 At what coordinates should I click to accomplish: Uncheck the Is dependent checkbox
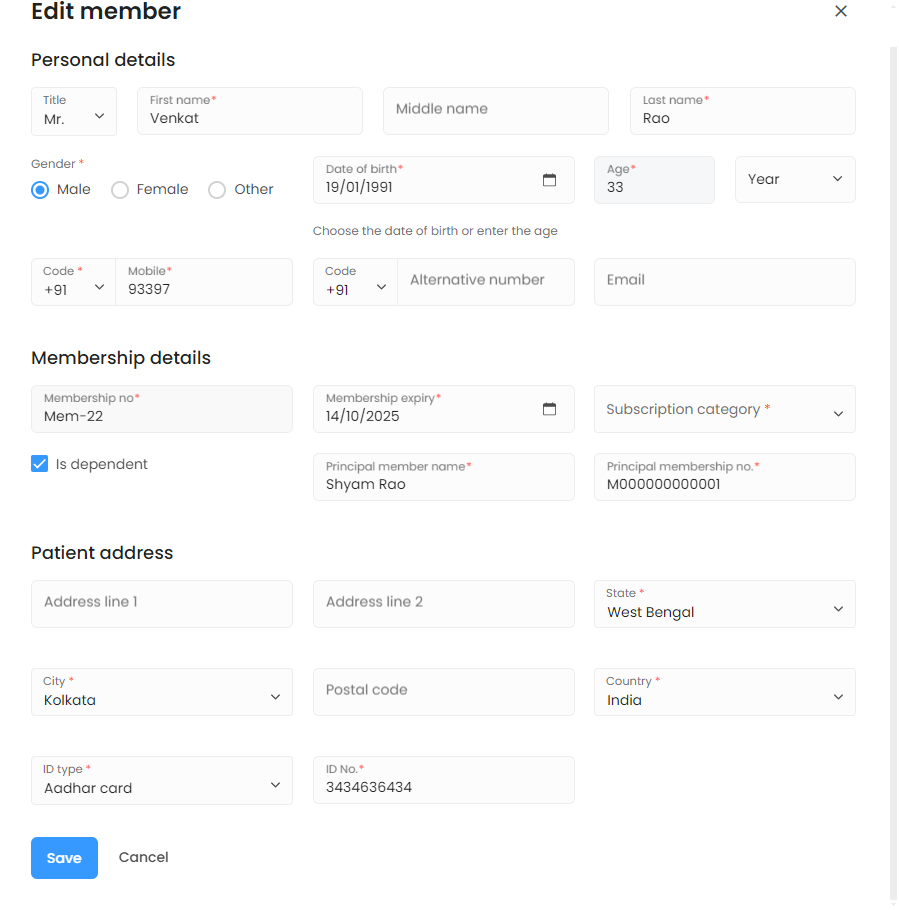40,464
